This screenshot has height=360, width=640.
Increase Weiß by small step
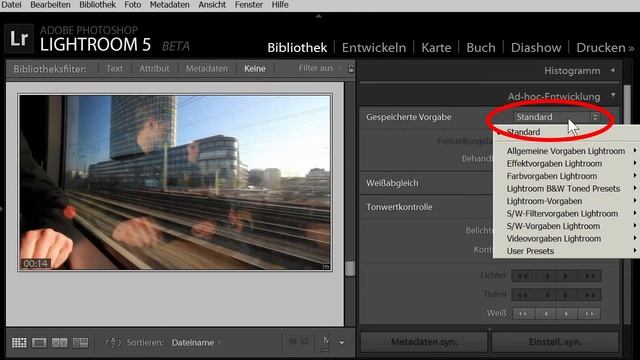click(x=567, y=313)
